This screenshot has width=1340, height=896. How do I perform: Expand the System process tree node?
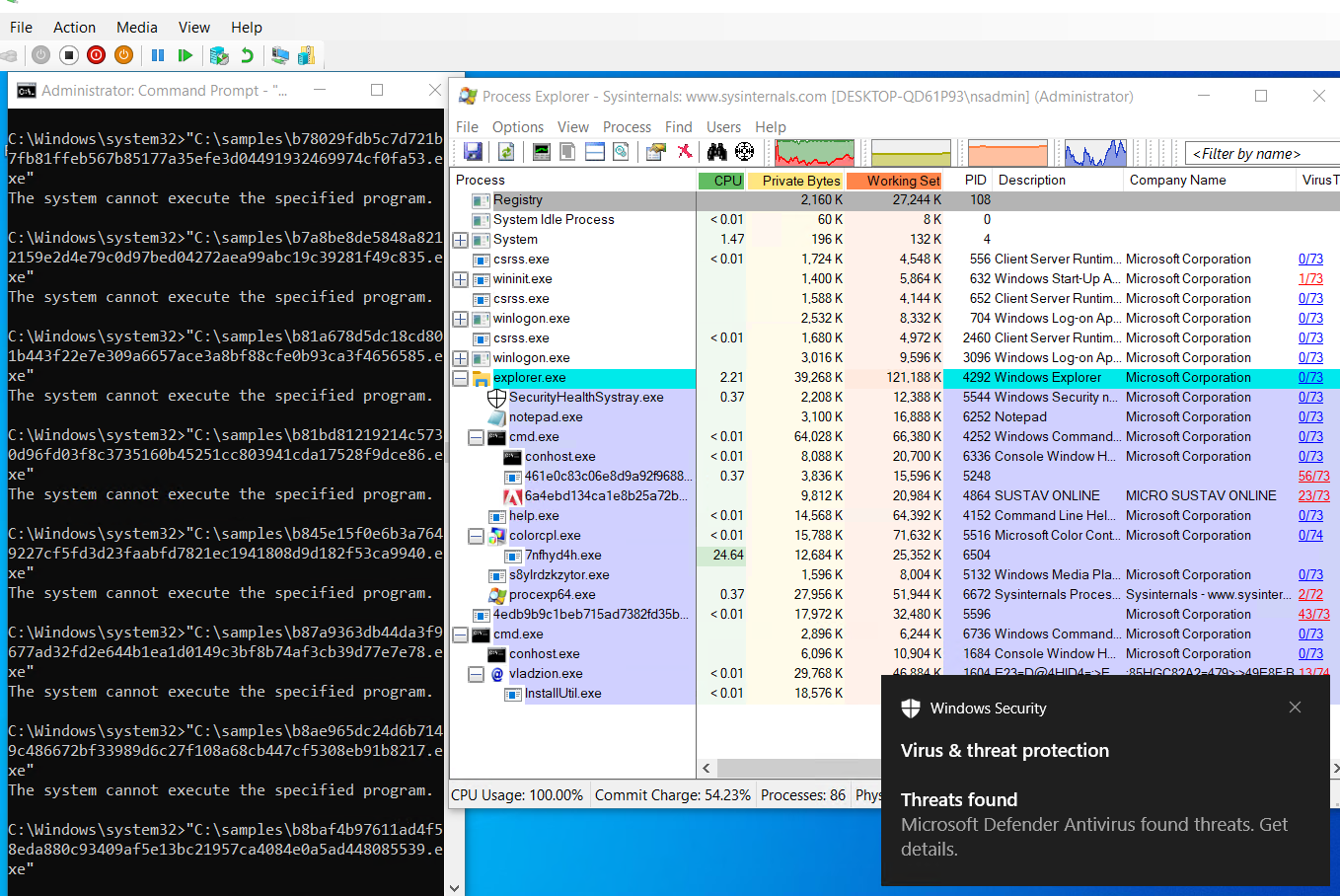460,240
